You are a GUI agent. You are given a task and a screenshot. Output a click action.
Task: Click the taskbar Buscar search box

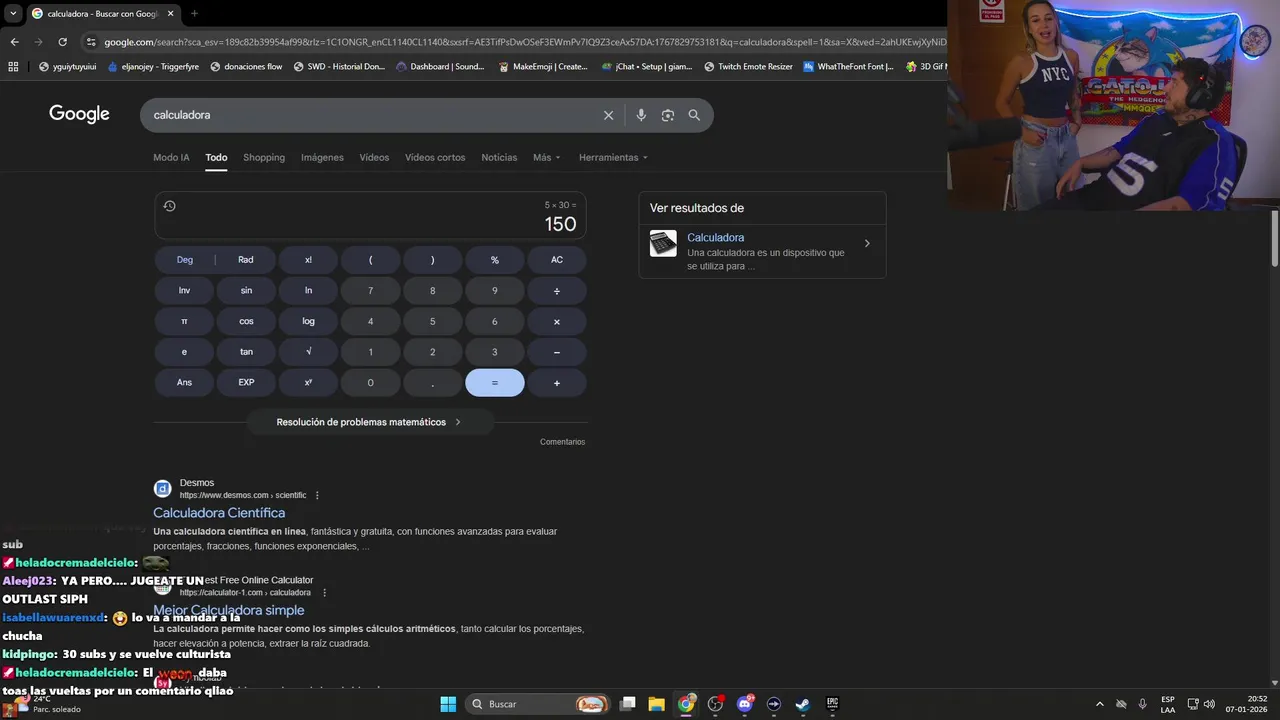[x=540, y=704]
